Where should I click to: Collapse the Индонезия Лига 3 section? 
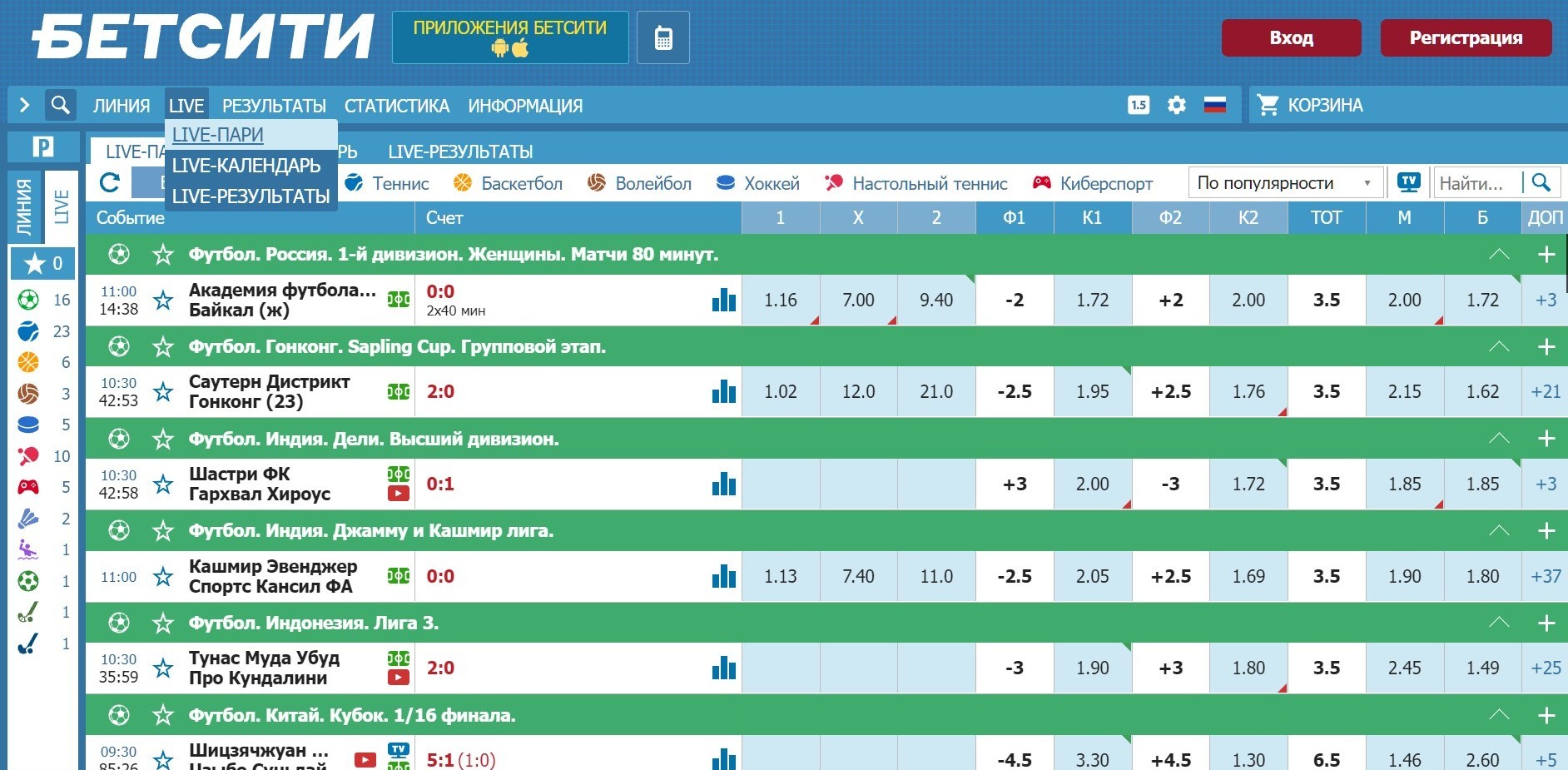1499,623
